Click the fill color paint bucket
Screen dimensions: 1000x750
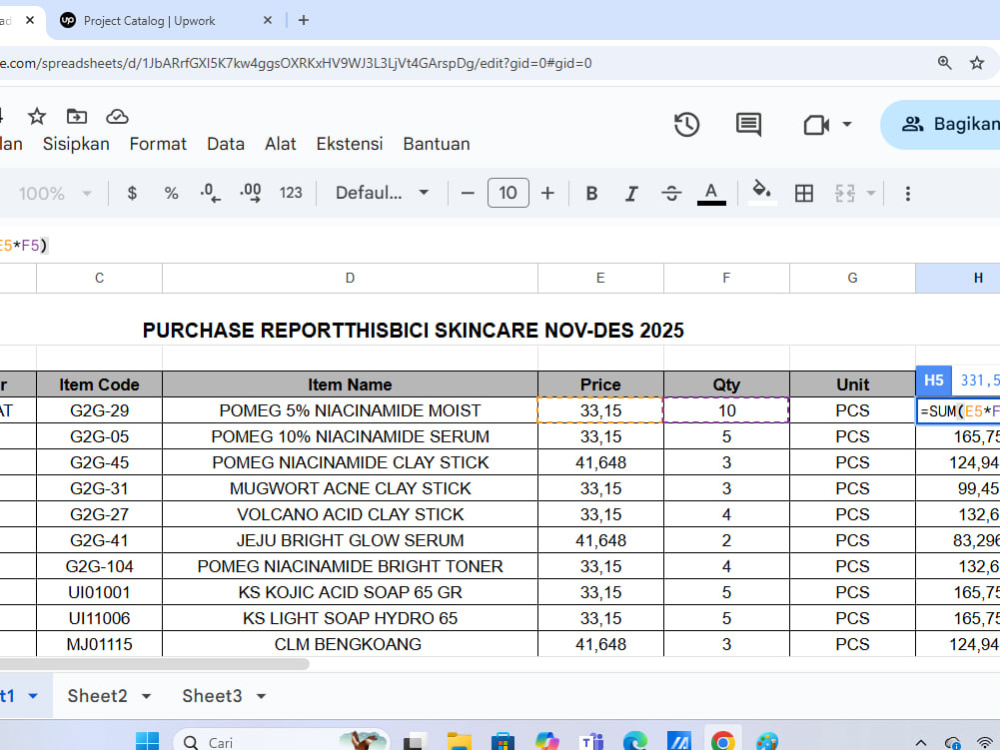762,193
